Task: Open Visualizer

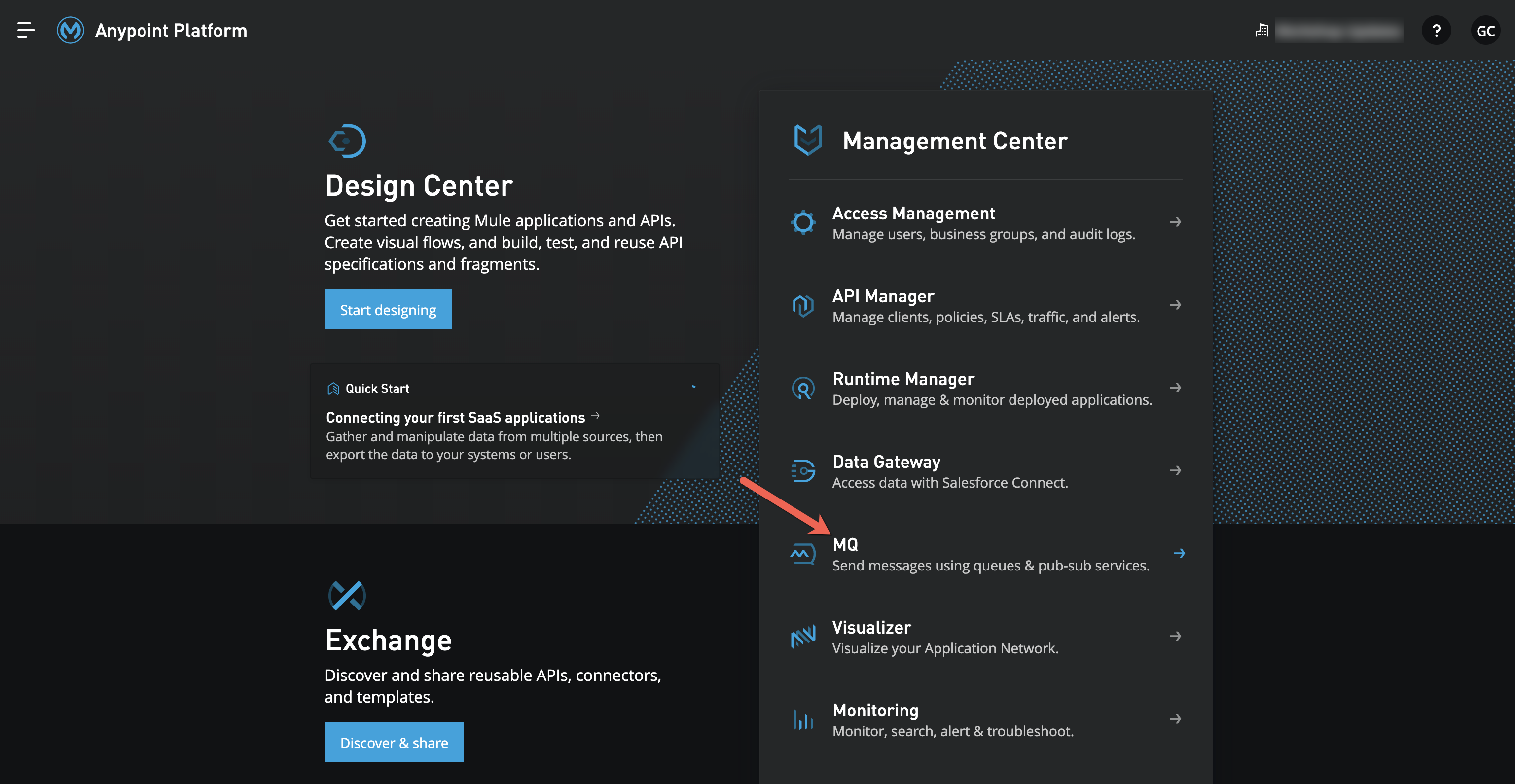Action: tap(871, 628)
